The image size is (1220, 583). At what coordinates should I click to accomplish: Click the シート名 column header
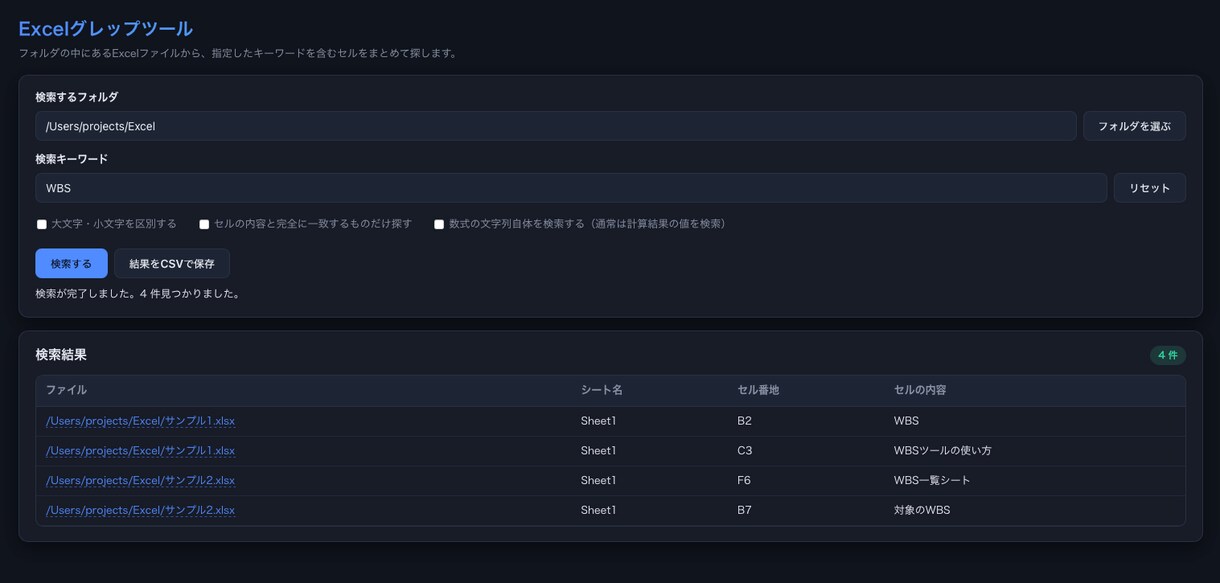602,390
